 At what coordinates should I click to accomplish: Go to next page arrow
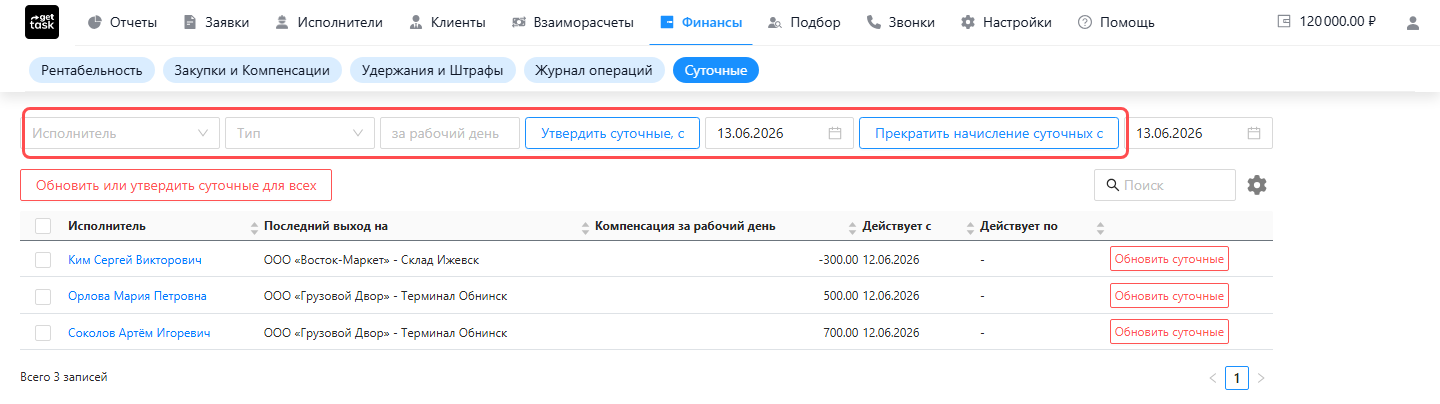[x=1261, y=378]
